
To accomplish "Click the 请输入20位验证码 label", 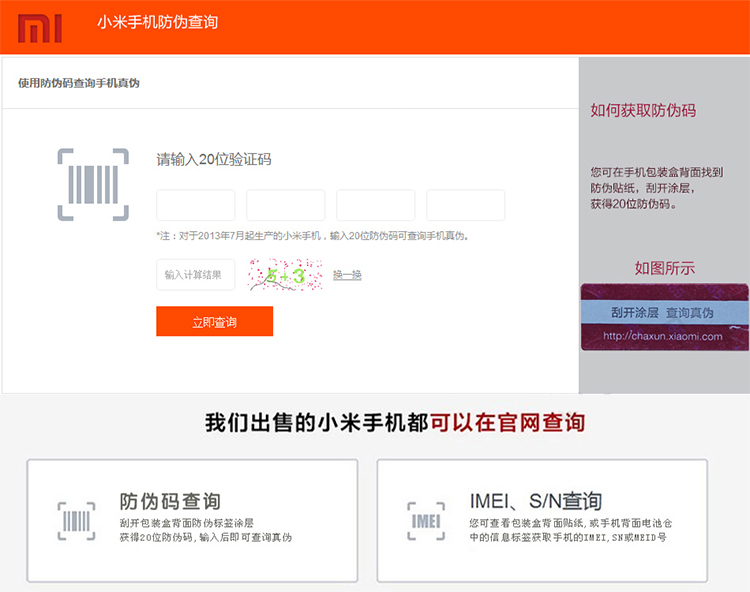I will pos(214,159).
